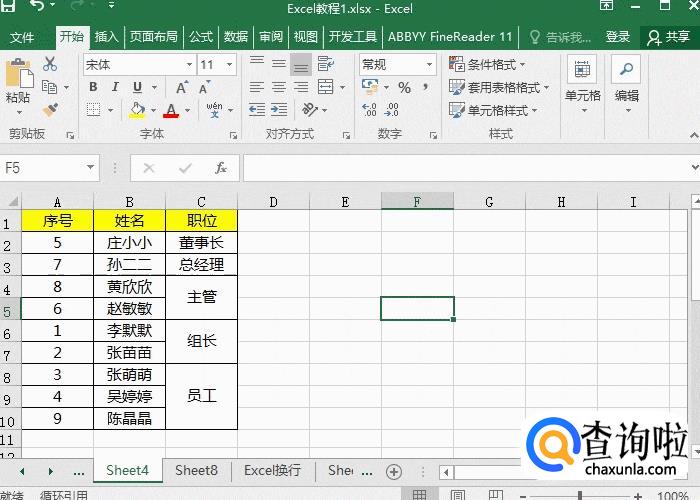Switch to the 插入 Insert tab
This screenshot has height=500, width=700.
[106, 37]
